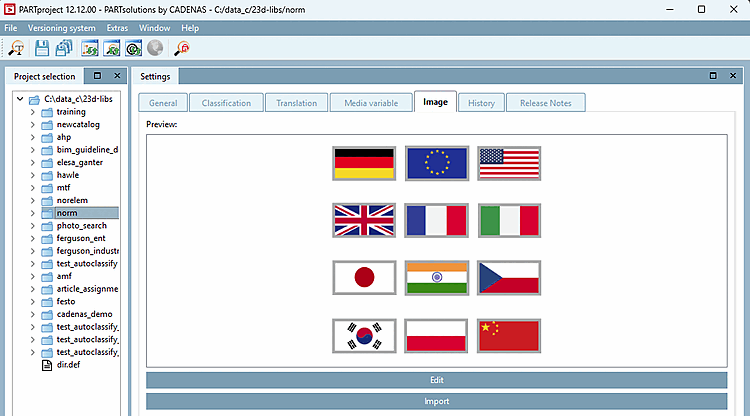Click the PARTproject app icon in title bar
The height and width of the screenshot is (416, 750).
pos(10,9)
